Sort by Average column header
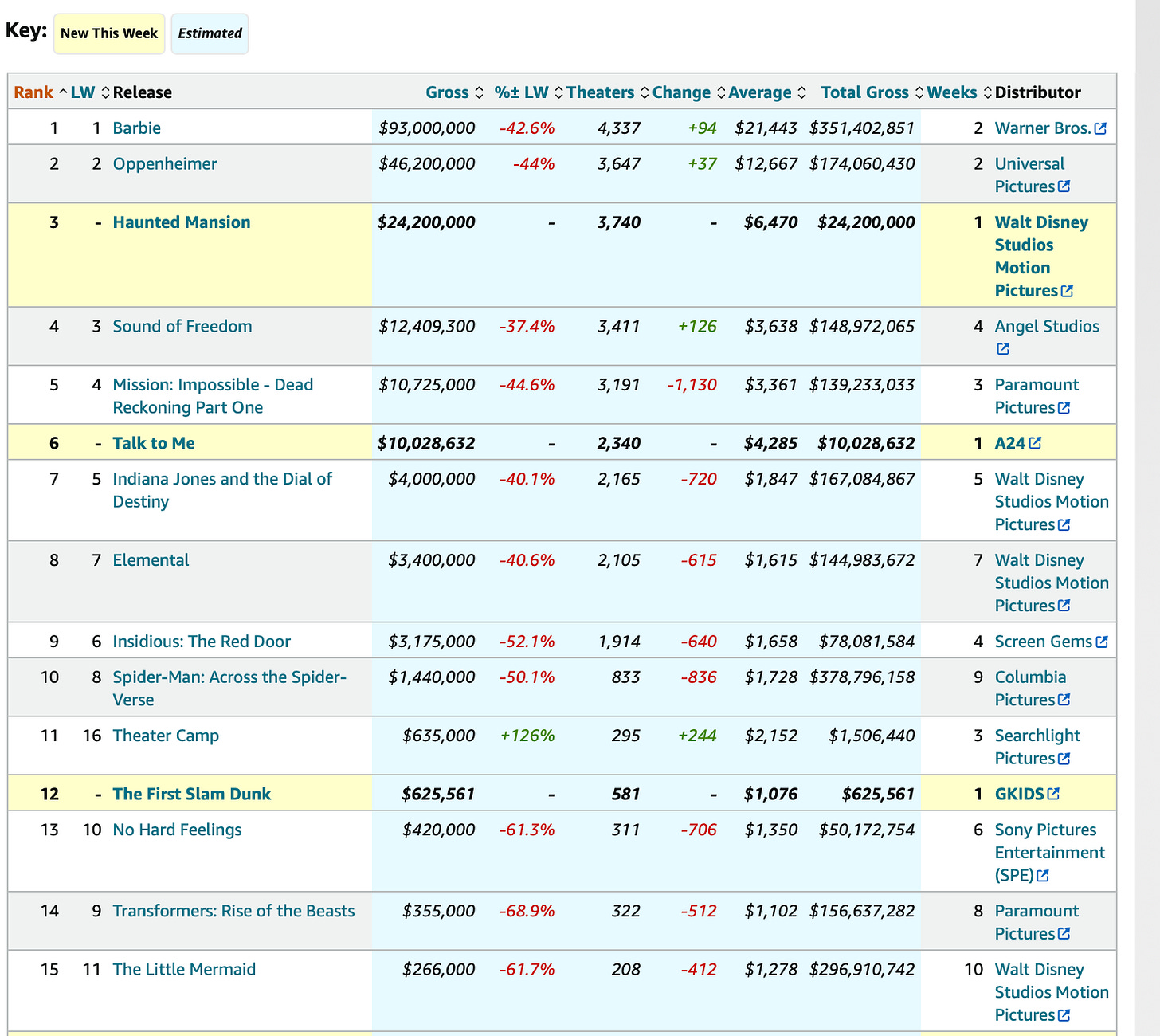 pyautogui.click(x=767, y=92)
